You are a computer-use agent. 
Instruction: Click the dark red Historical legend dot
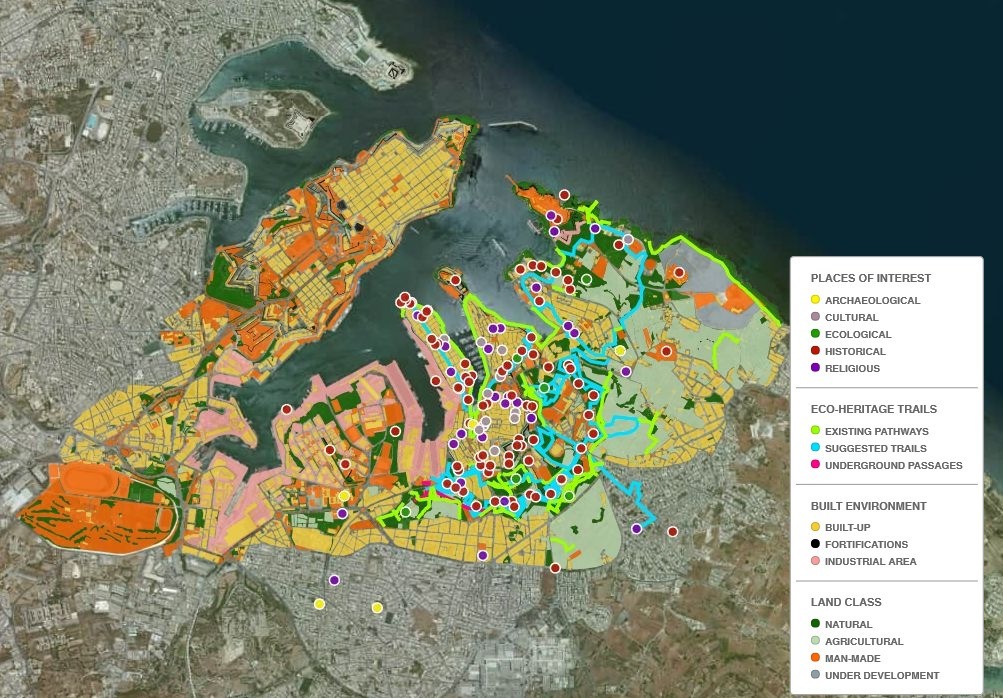pyautogui.click(x=815, y=351)
